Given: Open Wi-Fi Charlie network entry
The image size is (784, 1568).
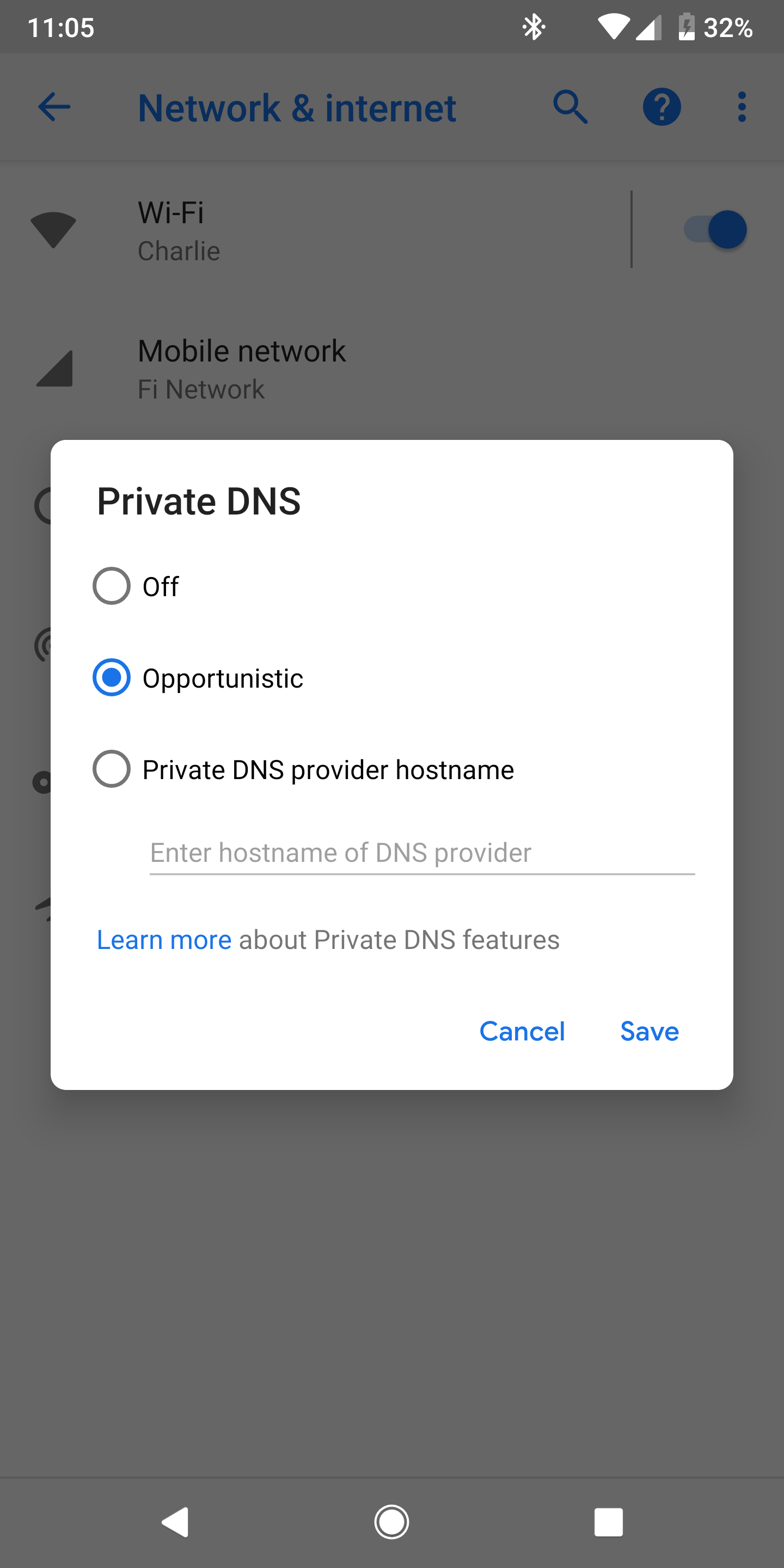Looking at the screenshot, I should click(365, 230).
